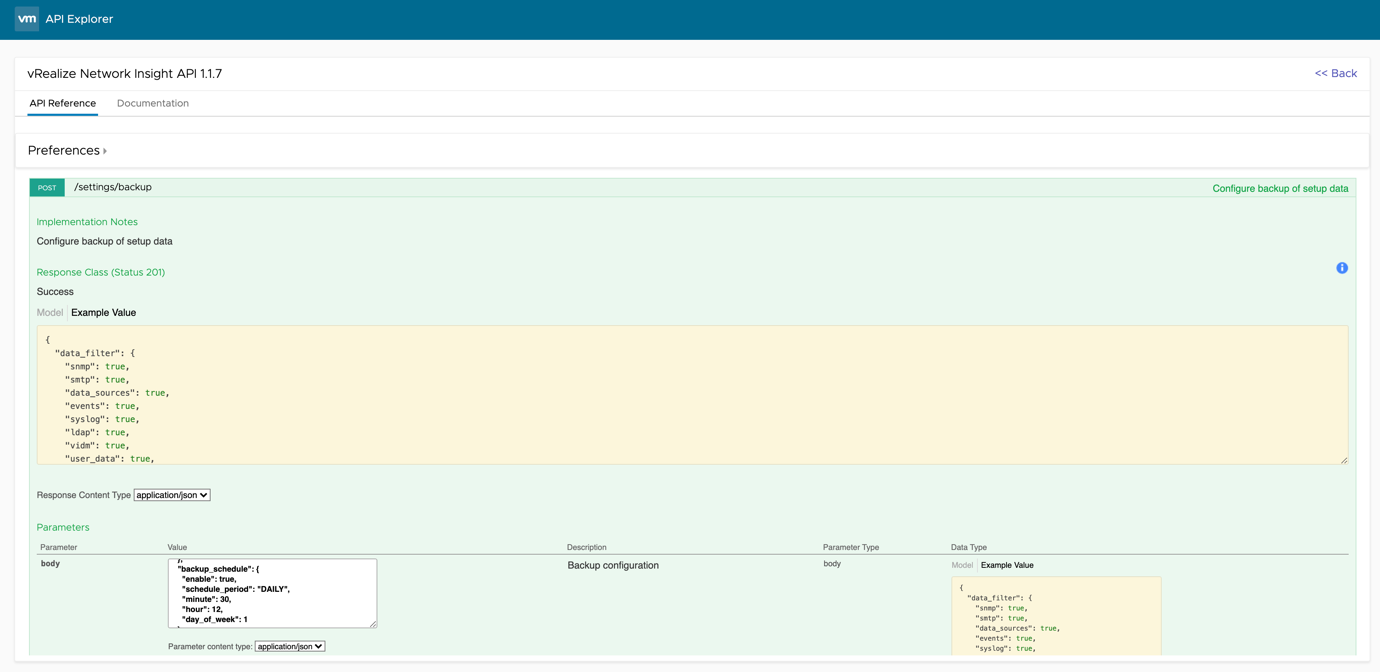Image resolution: width=1380 pixels, height=672 pixels.
Task: Select the Model tab under Response Class
Action: [x=50, y=312]
